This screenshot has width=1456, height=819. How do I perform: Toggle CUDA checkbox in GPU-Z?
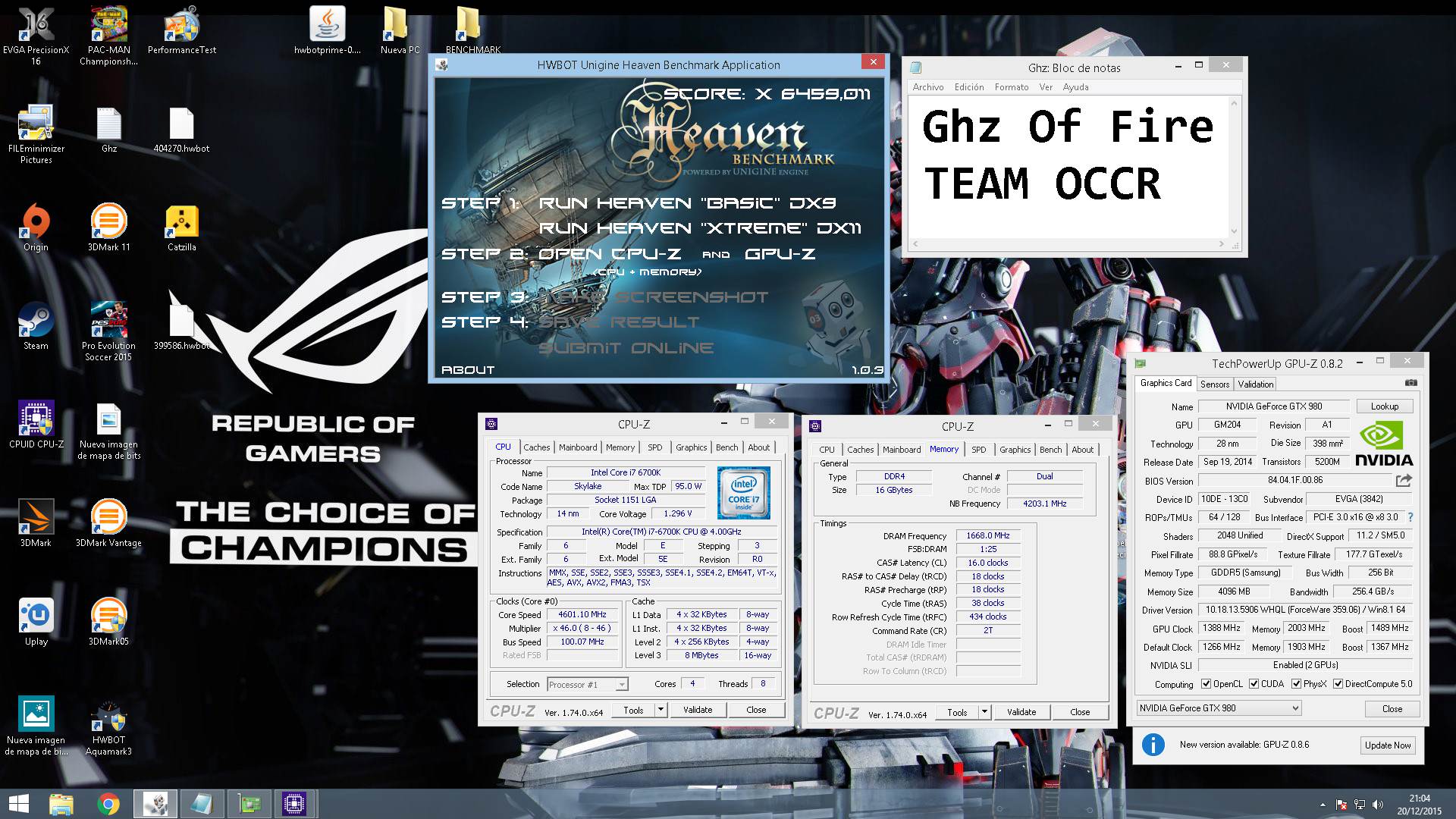1254,684
